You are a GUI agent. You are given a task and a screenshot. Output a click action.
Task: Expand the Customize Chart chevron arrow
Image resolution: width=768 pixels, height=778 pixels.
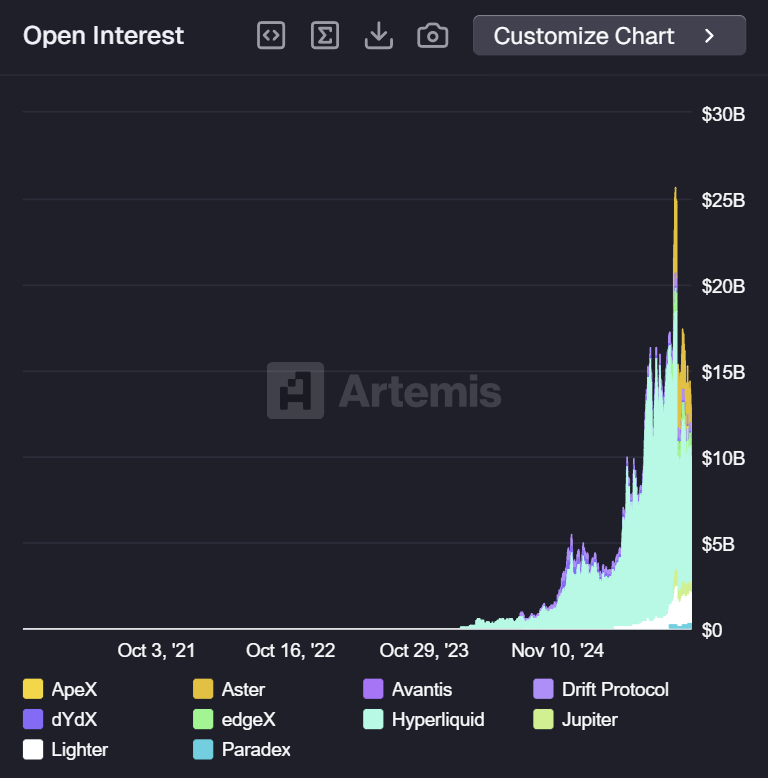coord(709,36)
